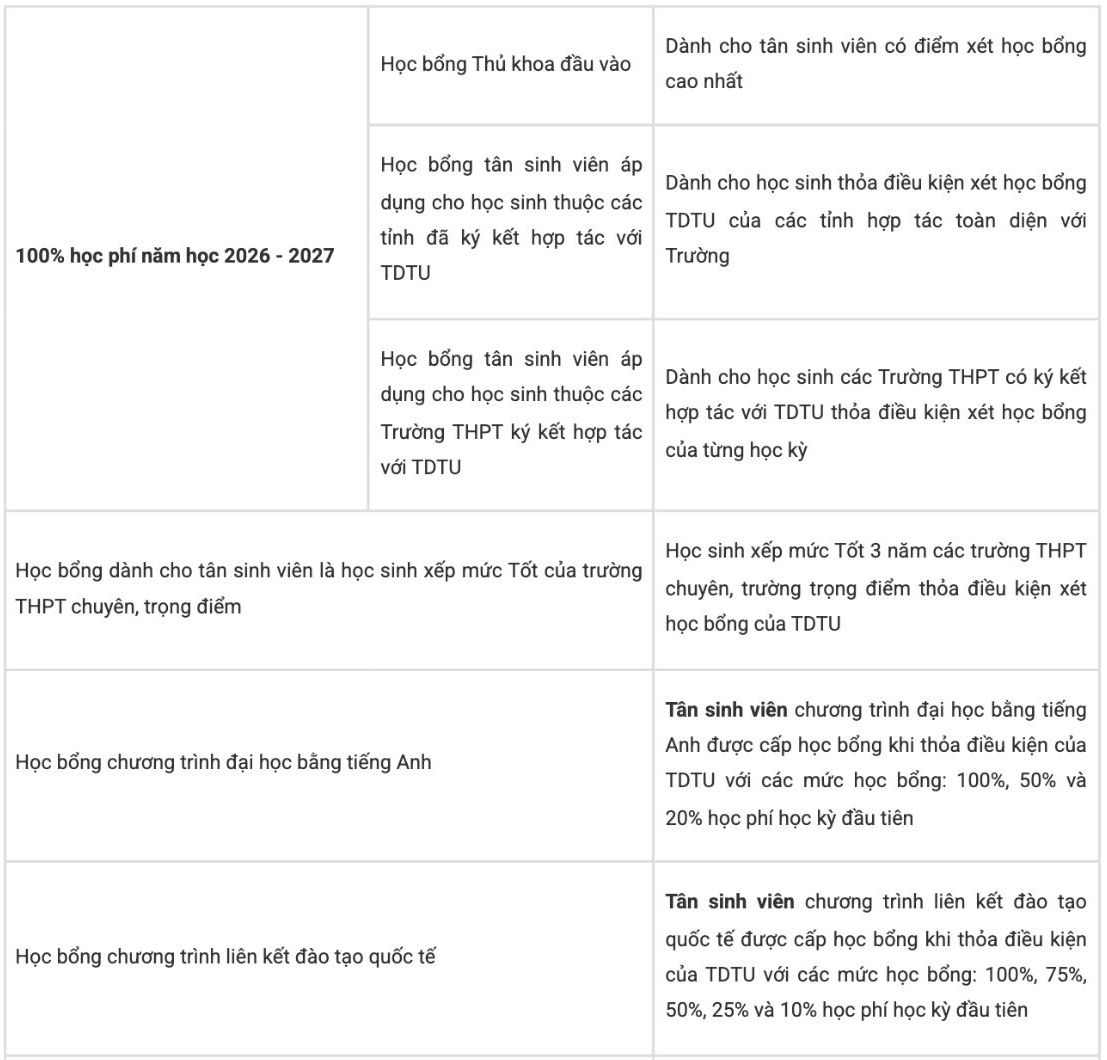
Task: Click the cell about 'tỉnh đã ký kết hợp tác với TDTU'
Action: click(510, 222)
